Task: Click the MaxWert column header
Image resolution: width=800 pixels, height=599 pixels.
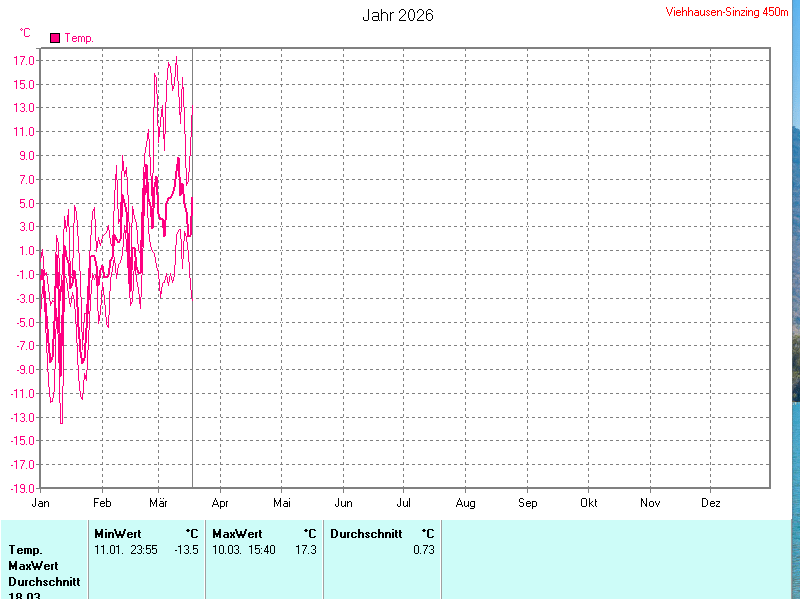Action: click(237, 534)
